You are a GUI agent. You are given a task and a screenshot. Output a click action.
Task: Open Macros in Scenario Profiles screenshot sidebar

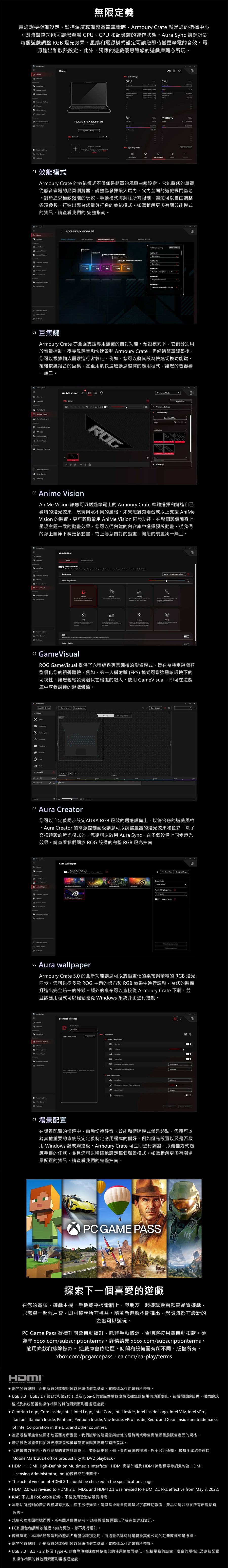(x=40, y=1046)
